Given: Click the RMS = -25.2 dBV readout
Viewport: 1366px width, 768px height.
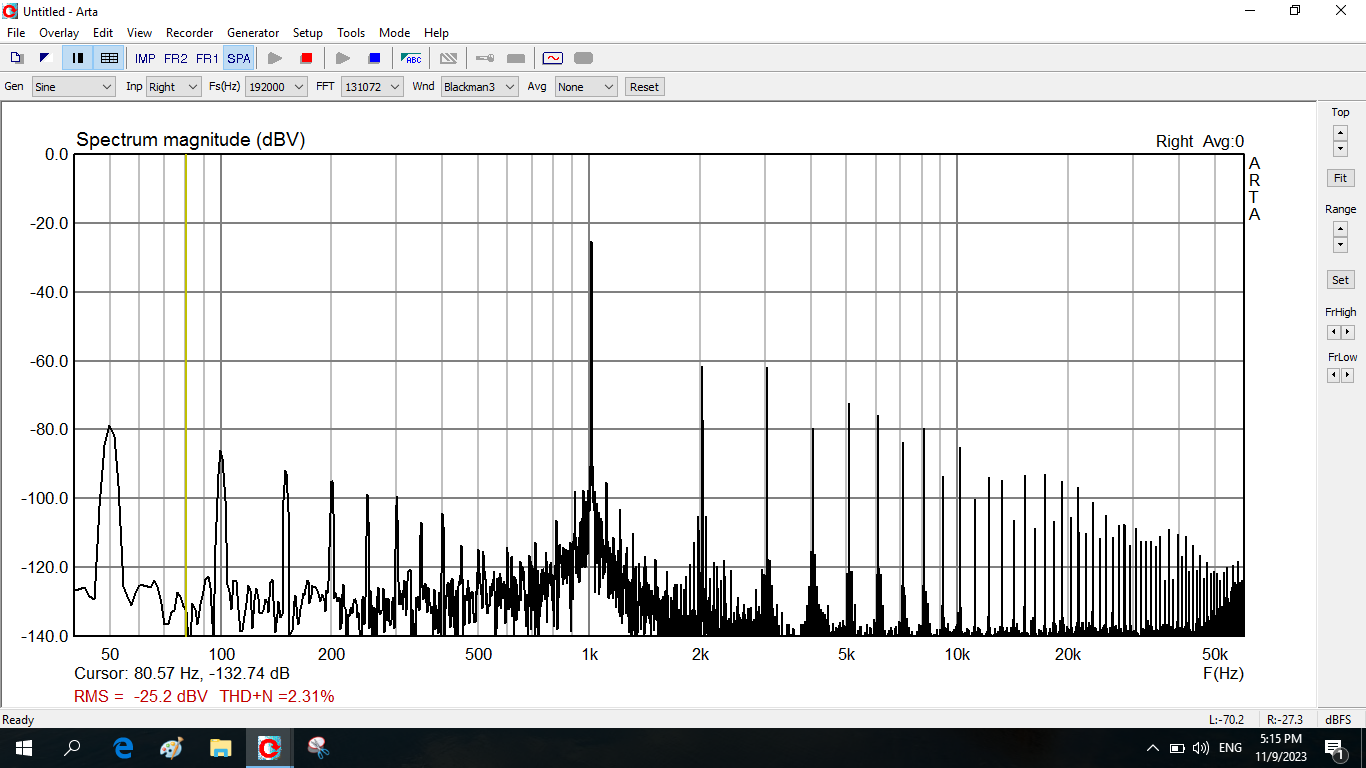Looking at the screenshot, I should tap(141, 696).
